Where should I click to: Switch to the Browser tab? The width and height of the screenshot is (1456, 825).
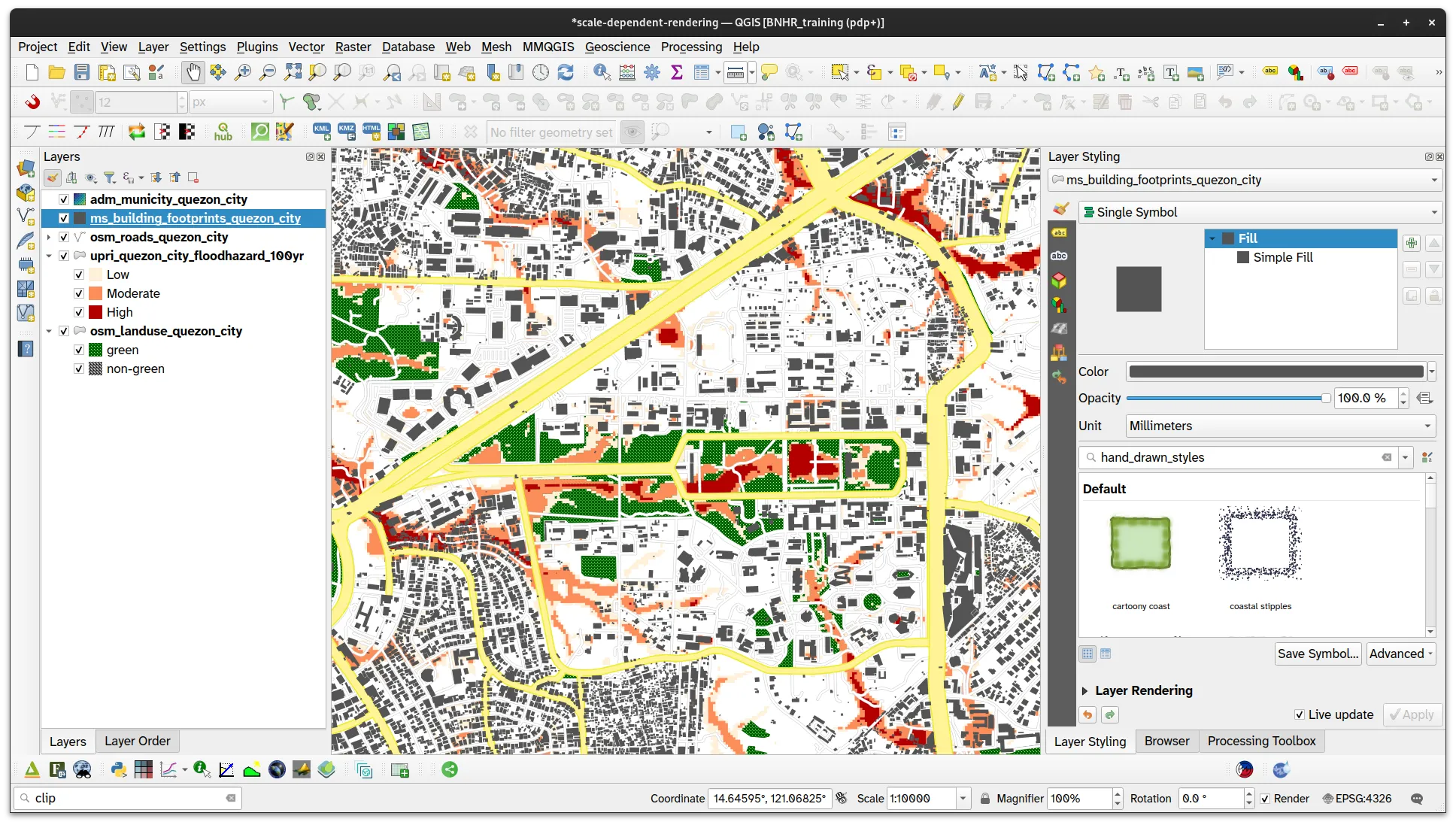pyautogui.click(x=1166, y=741)
